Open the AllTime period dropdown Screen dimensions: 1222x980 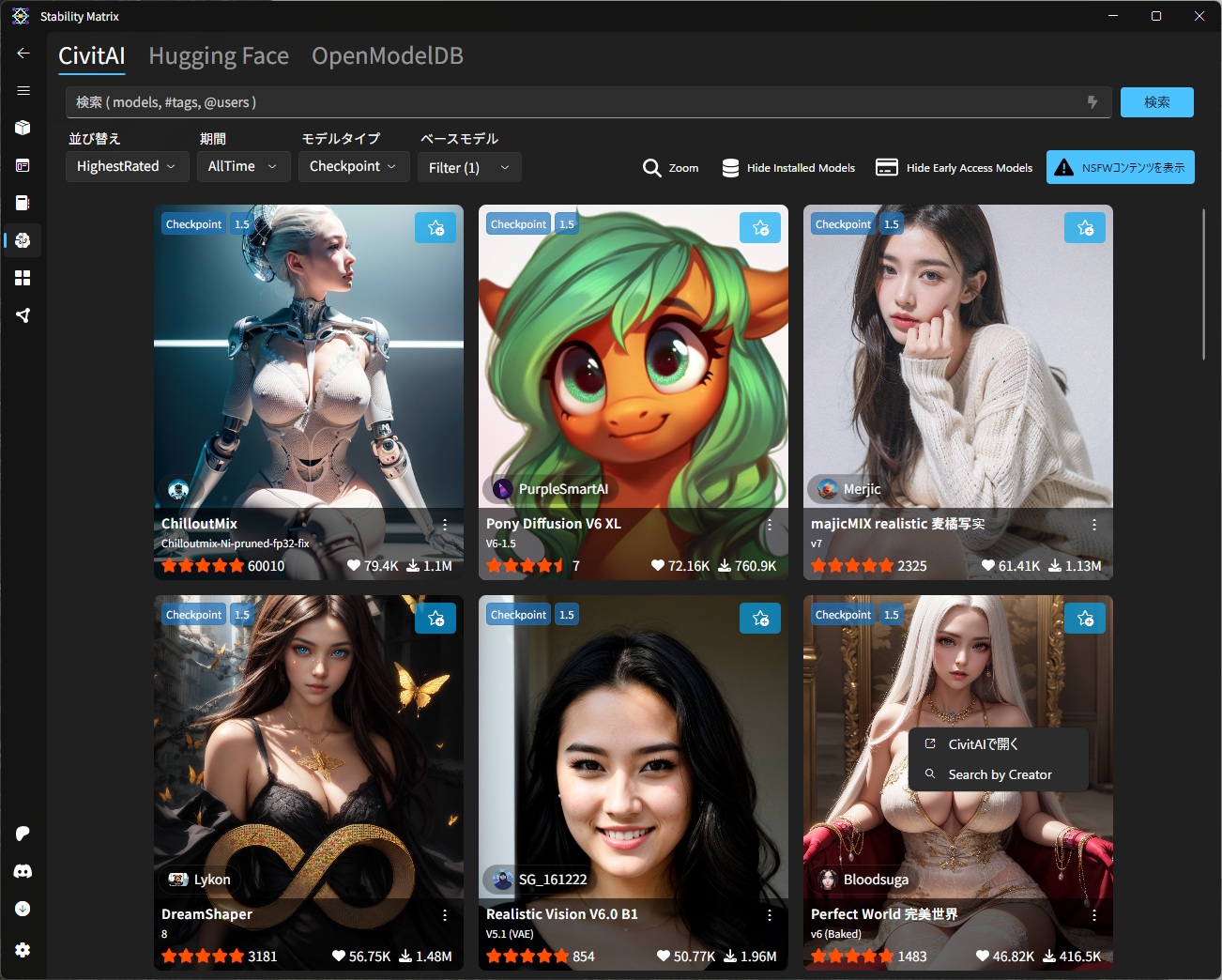(243, 167)
